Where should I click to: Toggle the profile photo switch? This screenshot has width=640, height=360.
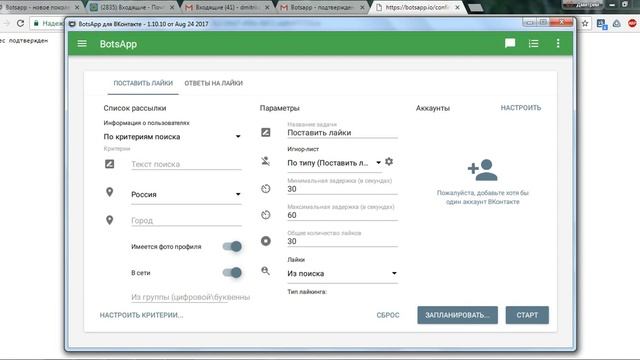click(x=232, y=247)
